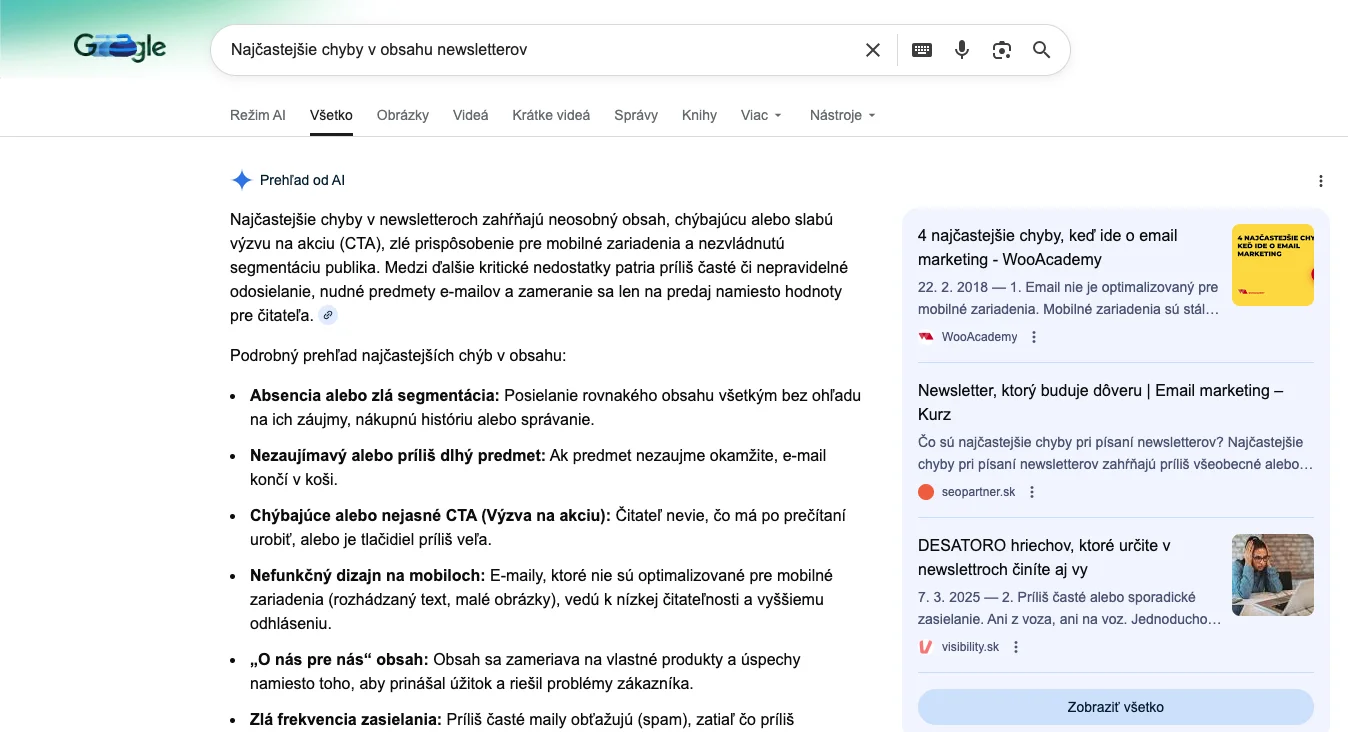The width and height of the screenshot is (1348, 732).
Task: Expand the Nástroje dropdown
Action: (842, 115)
